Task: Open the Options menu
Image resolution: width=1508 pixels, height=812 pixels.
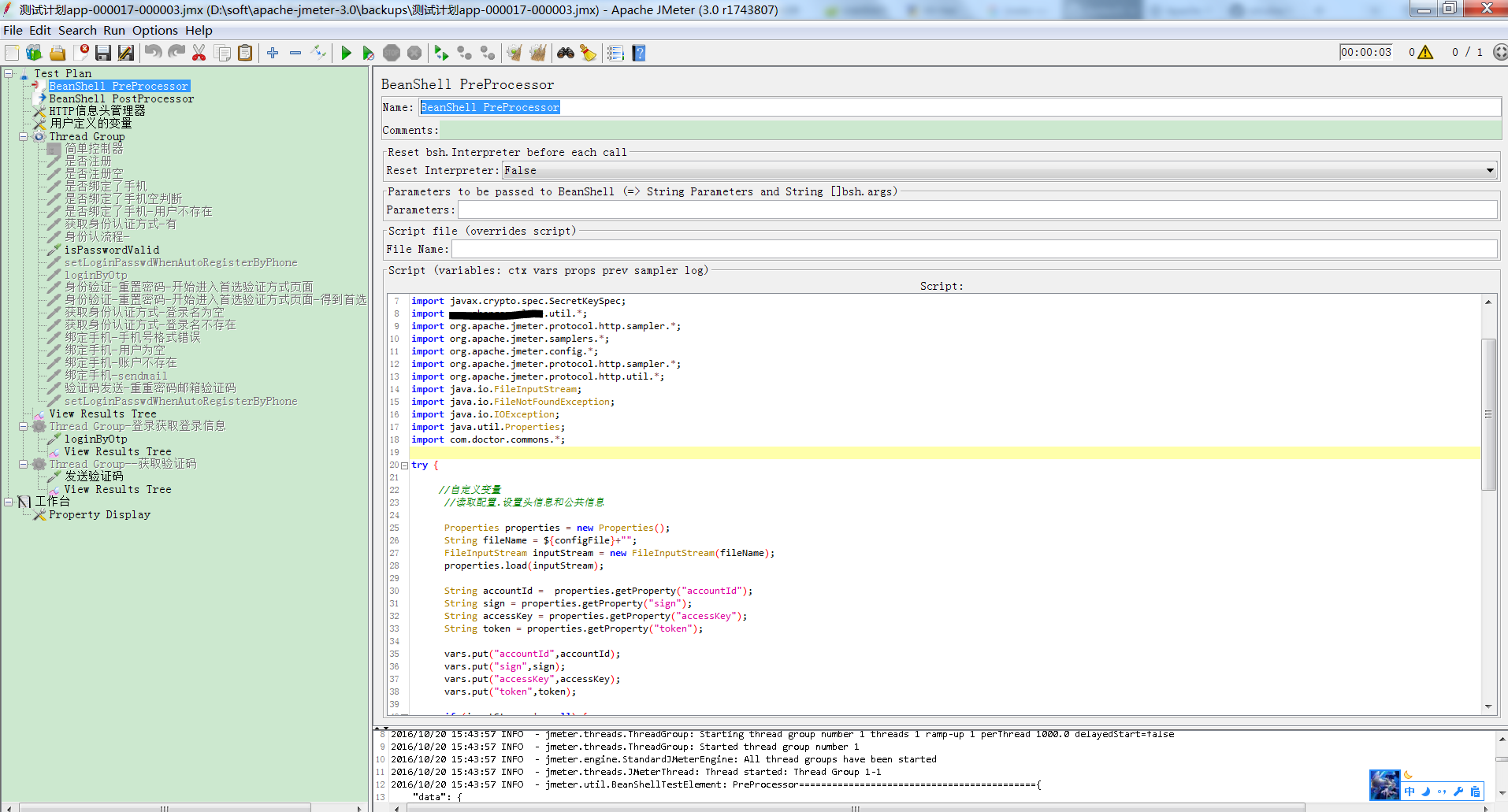Action: pyautogui.click(x=154, y=30)
